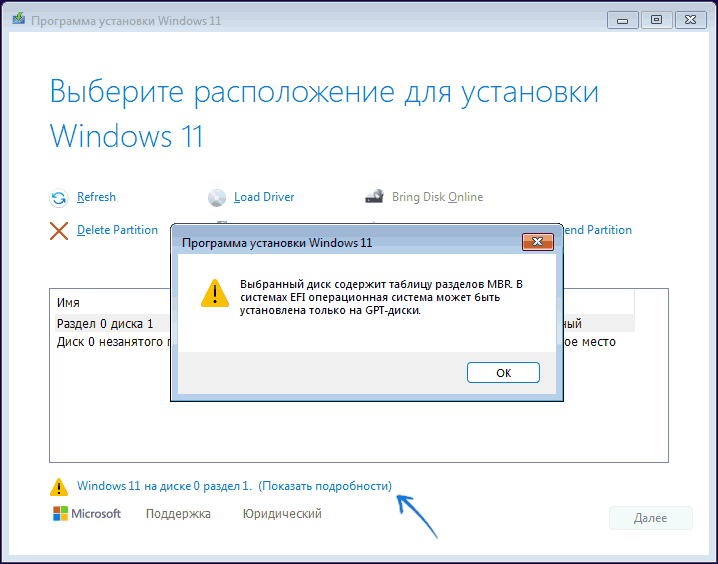Open the Юридический link
The image size is (718, 564).
[x=282, y=514]
